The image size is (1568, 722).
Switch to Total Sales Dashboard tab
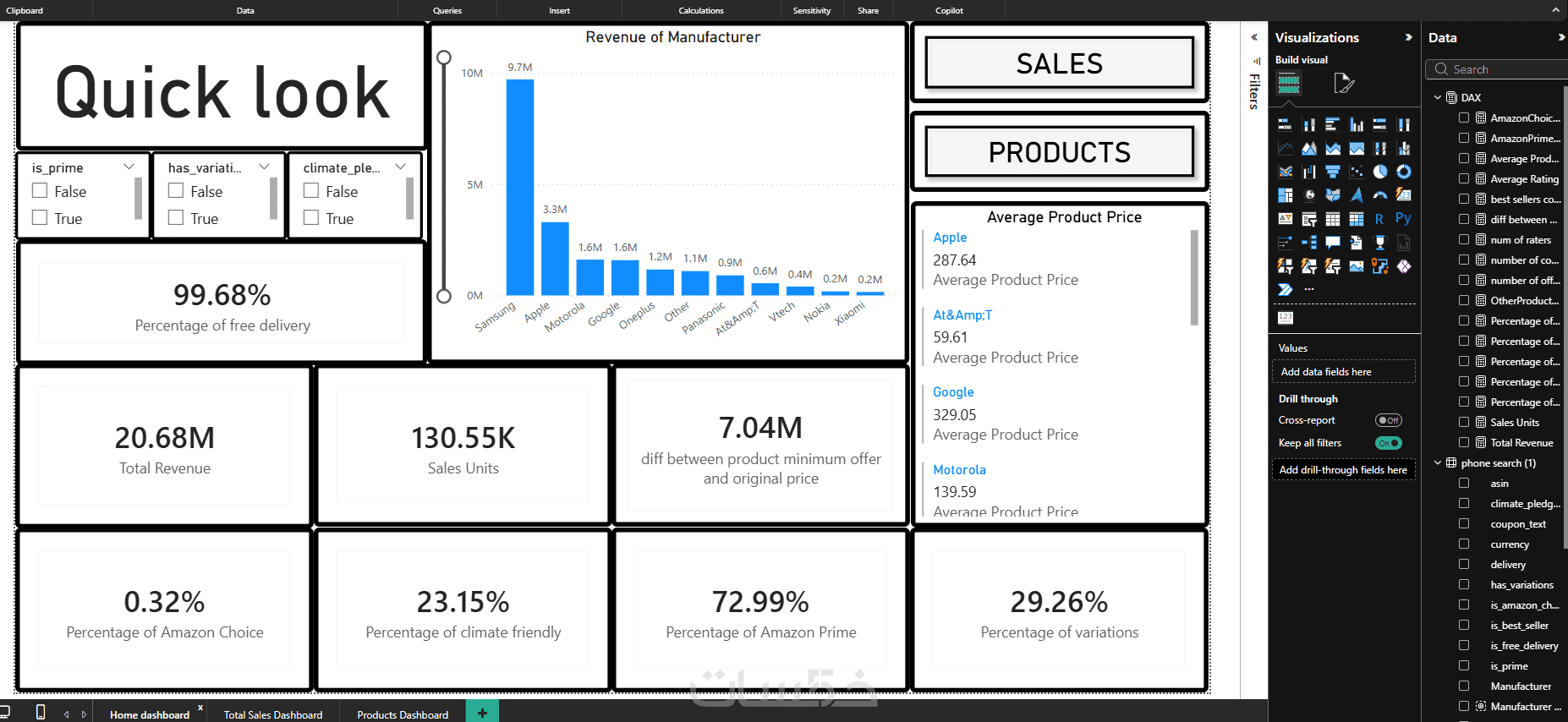pyautogui.click(x=273, y=714)
